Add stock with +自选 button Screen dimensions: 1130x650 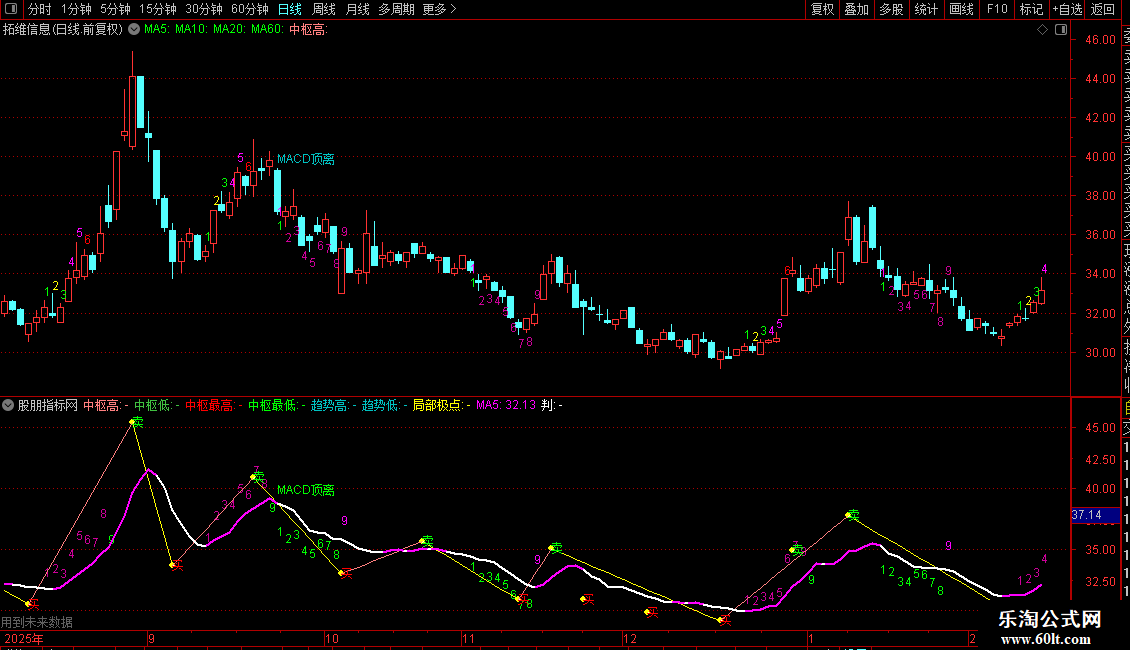pyautogui.click(x=1067, y=9)
